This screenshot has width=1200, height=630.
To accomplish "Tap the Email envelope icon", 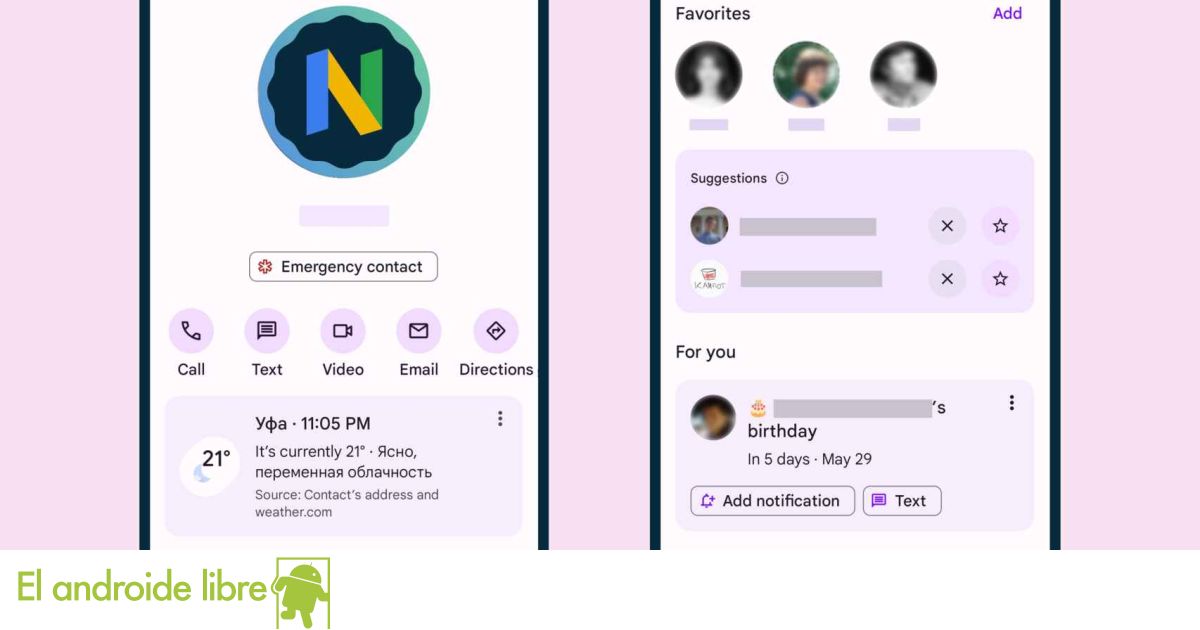I will (419, 331).
